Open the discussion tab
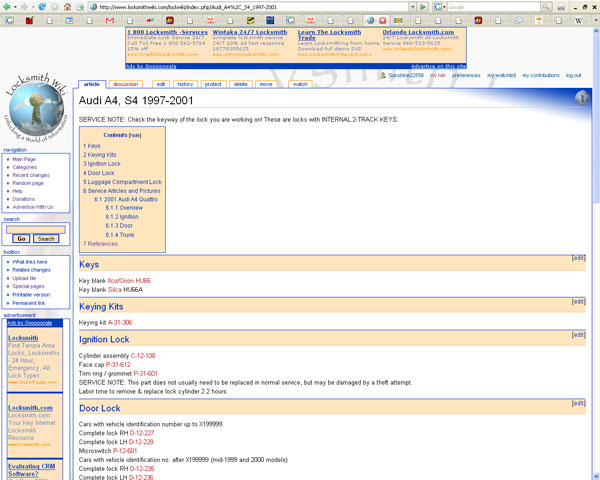The width and height of the screenshot is (600, 480). pyautogui.click(x=125, y=84)
